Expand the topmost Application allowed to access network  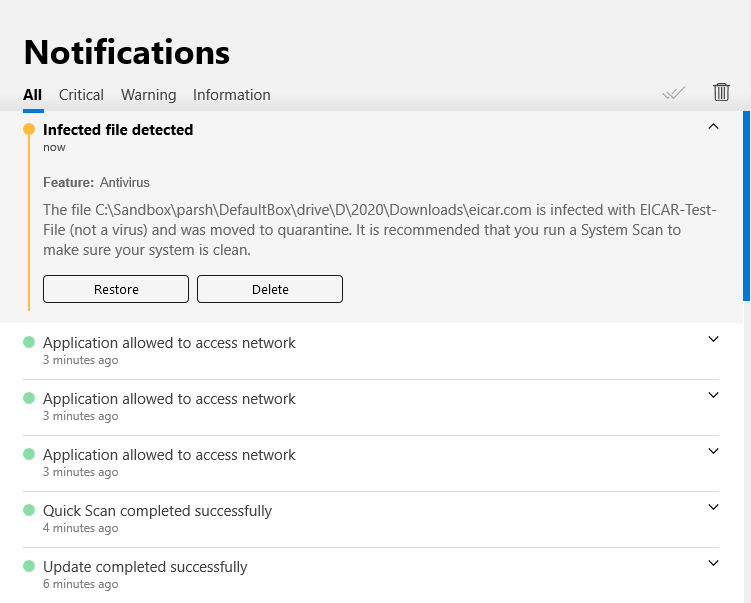tap(713, 339)
